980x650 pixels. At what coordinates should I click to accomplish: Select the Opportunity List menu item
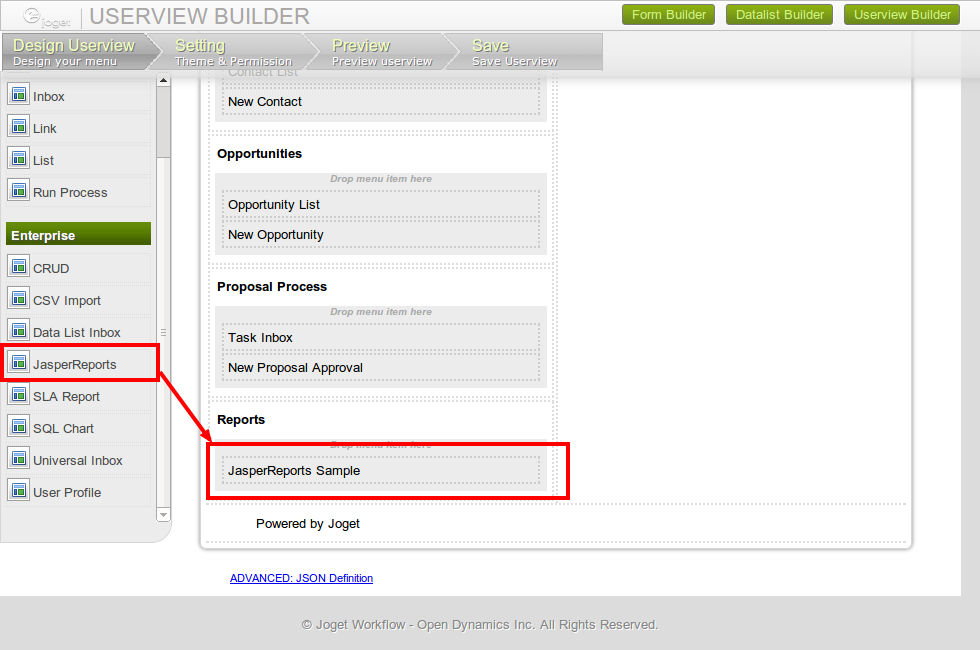pyautogui.click(x=381, y=204)
